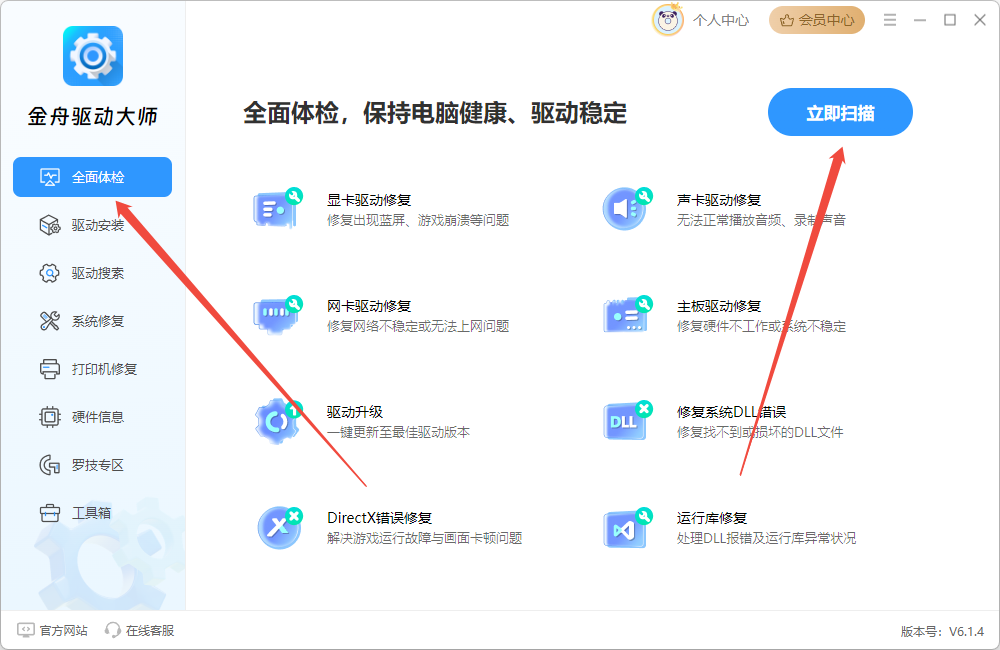Select 驱动升级 title text

[355, 412]
